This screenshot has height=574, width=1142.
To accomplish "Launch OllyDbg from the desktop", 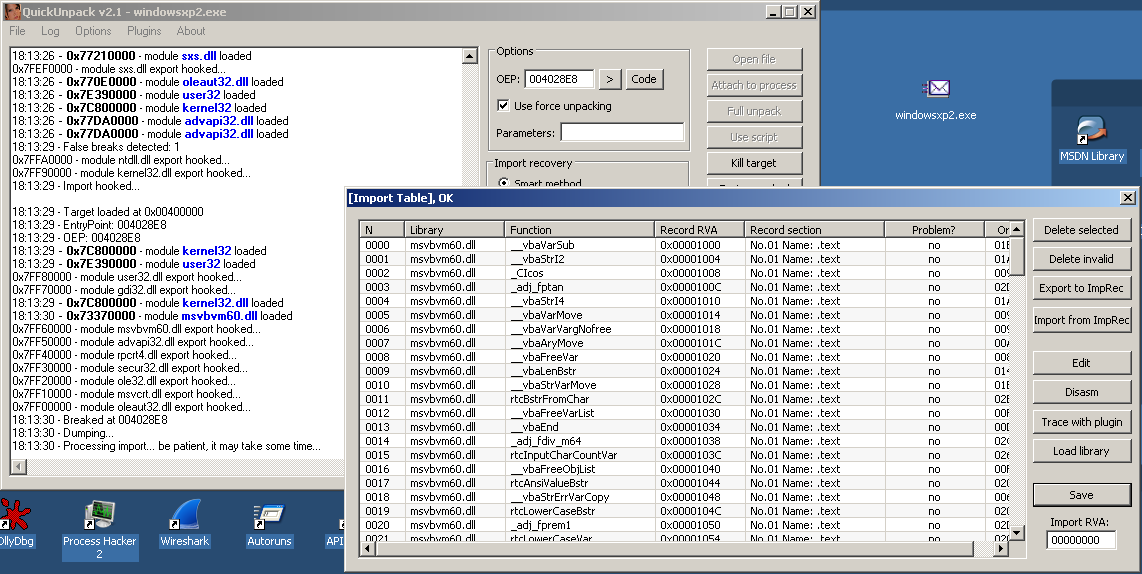I will (x=13, y=517).
